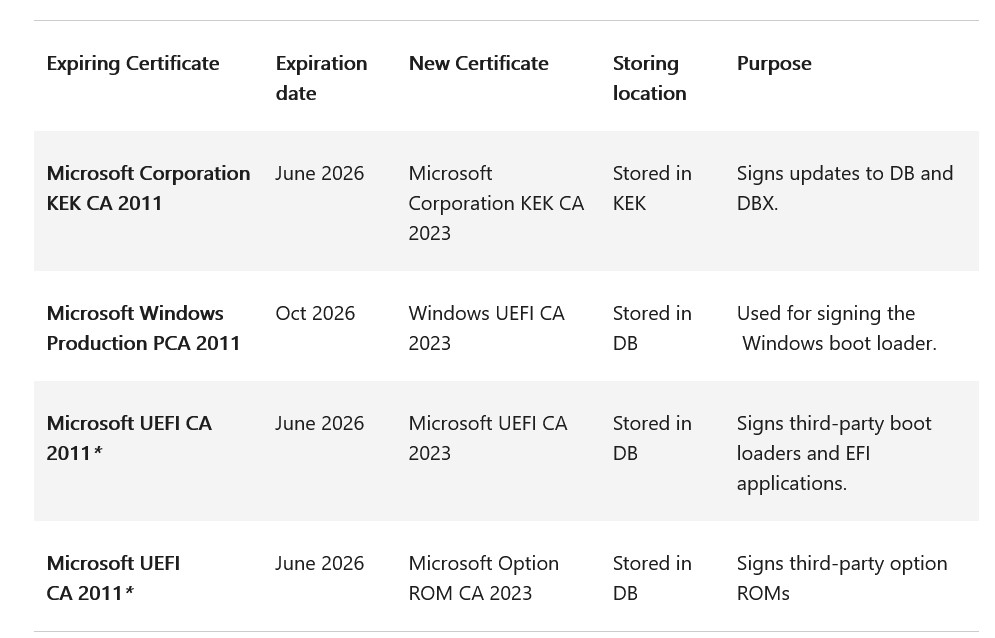Click Windows UEFI CA 2023 cell
The image size is (995, 638).
tap(486, 328)
